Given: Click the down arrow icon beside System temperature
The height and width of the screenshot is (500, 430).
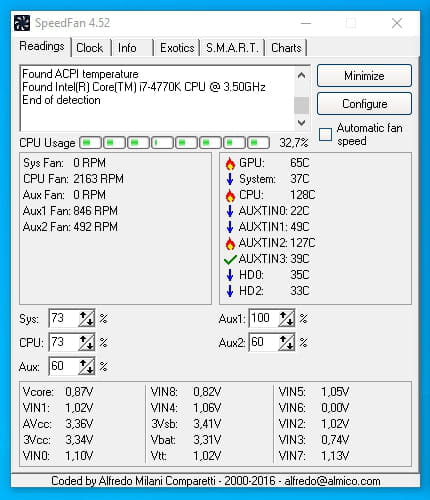Looking at the screenshot, I should 230,179.
